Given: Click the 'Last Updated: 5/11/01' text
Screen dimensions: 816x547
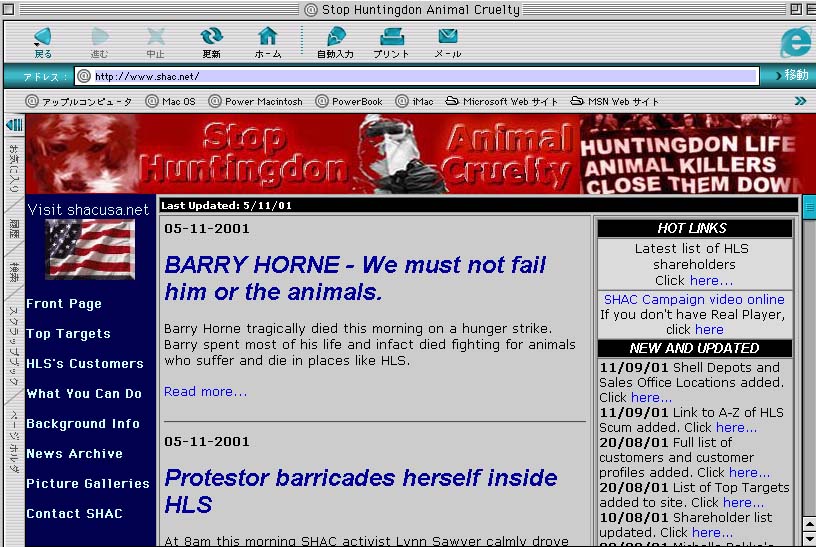Looking at the screenshot, I should [226, 206].
